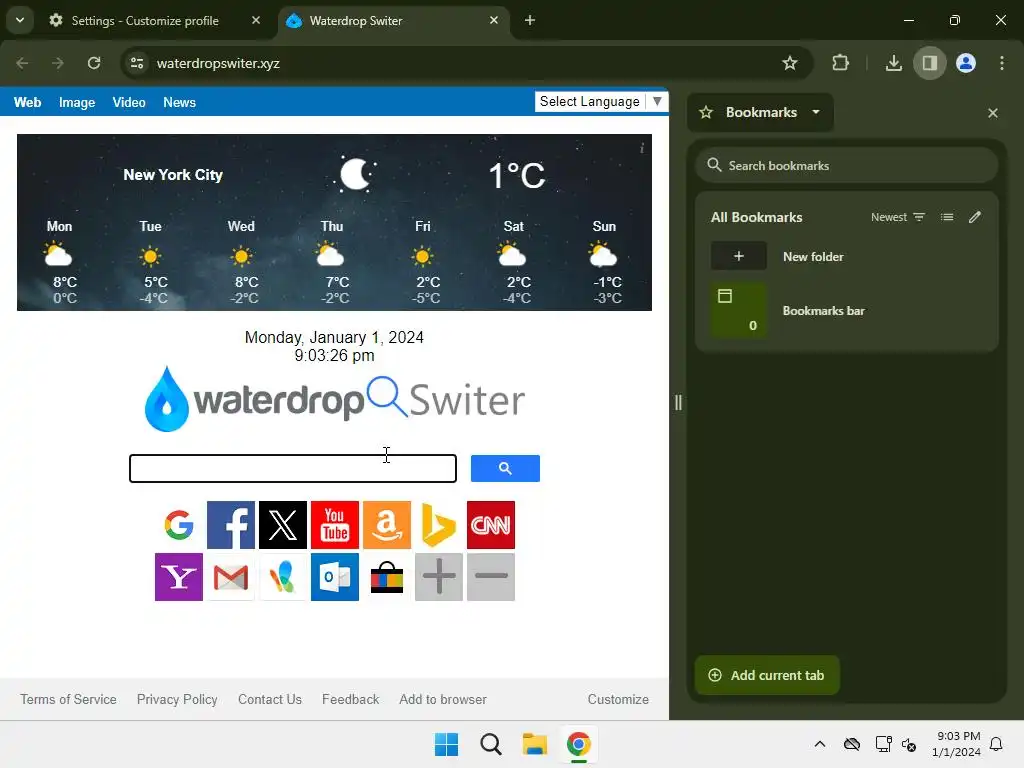This screenshot has width=1024, height=768.
Task: View site information icon in address bar
Action: (x=137, y=63)
